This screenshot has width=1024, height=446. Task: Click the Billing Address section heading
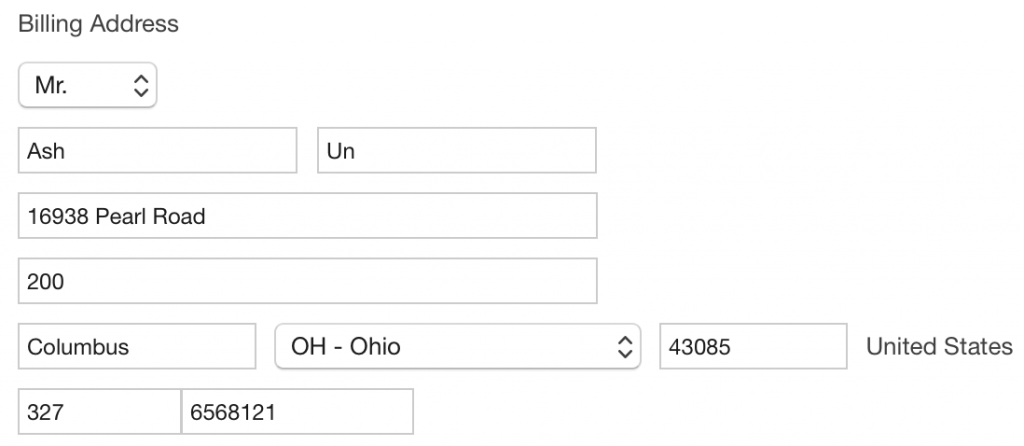98,24
